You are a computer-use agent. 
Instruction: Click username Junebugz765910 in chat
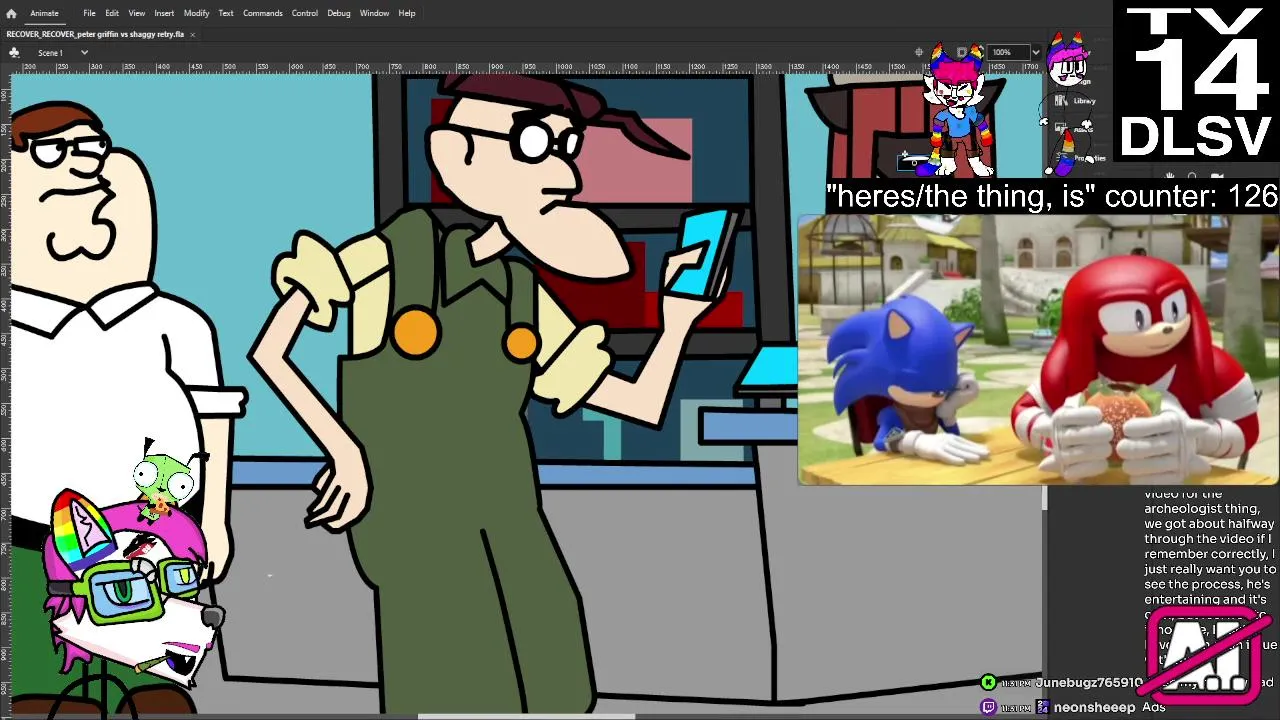coord(1088,683)
